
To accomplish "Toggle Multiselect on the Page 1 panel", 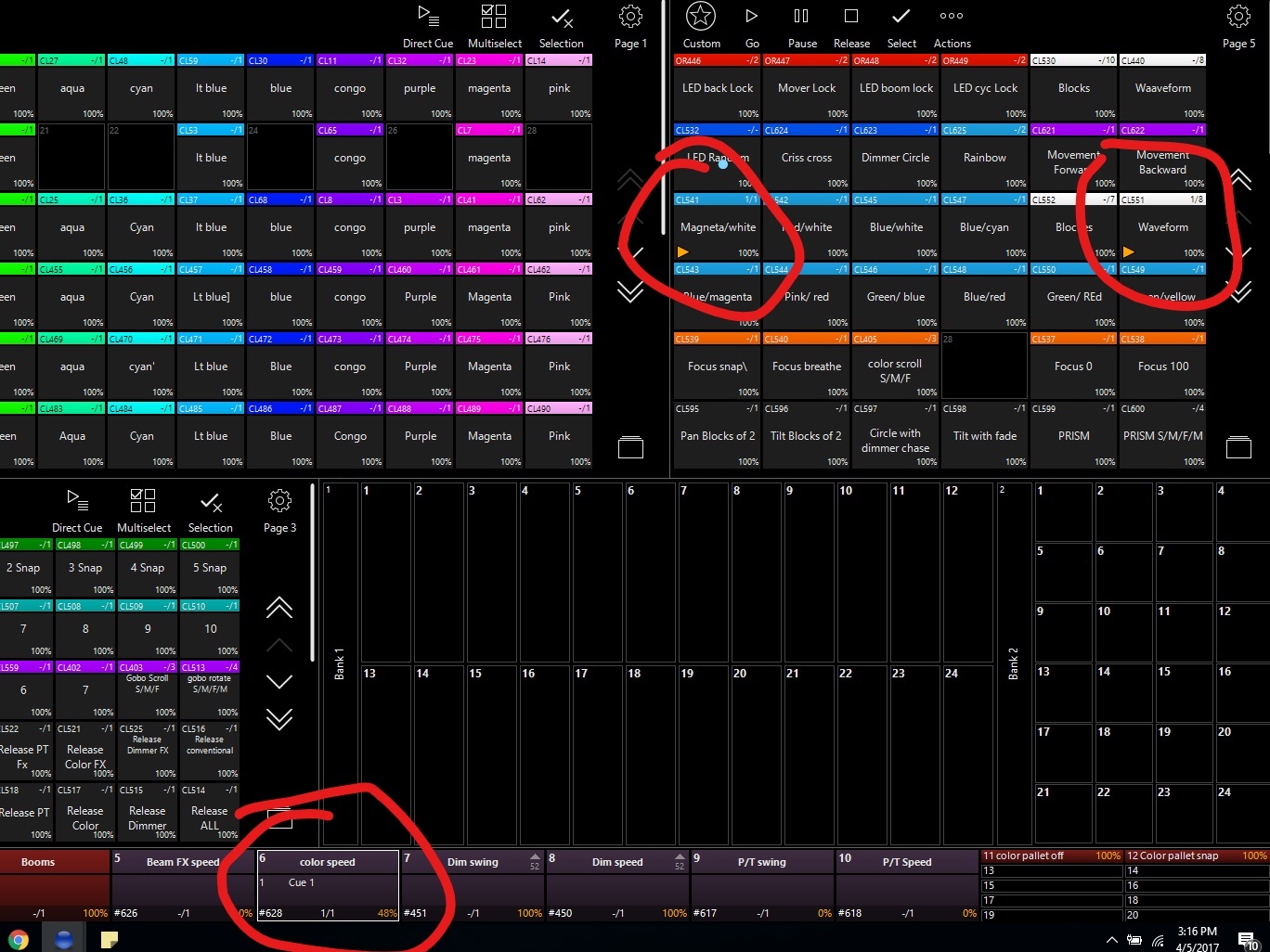I will pyautogui.click(x=494, y=16).
